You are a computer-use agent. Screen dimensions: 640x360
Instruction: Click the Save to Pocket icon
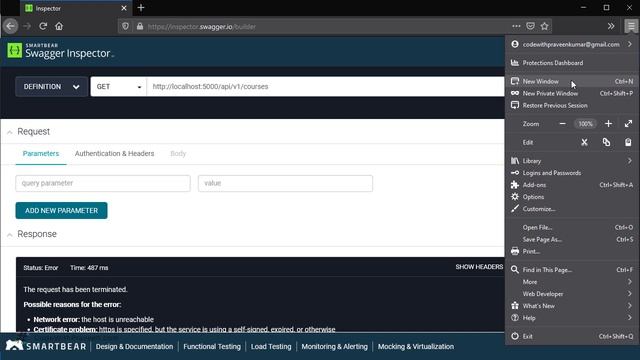pos(530,26)
